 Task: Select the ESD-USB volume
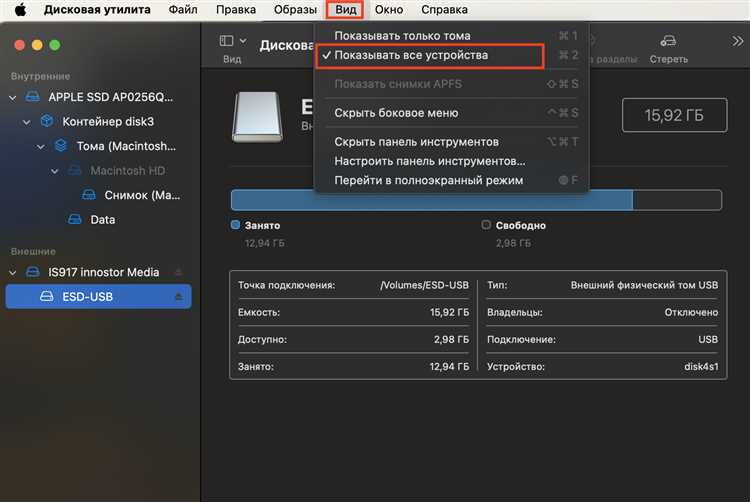[99, 296]
